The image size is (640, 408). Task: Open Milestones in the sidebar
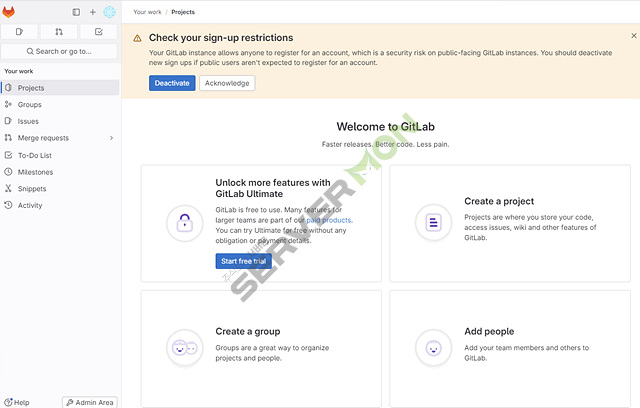pos(60,172)
